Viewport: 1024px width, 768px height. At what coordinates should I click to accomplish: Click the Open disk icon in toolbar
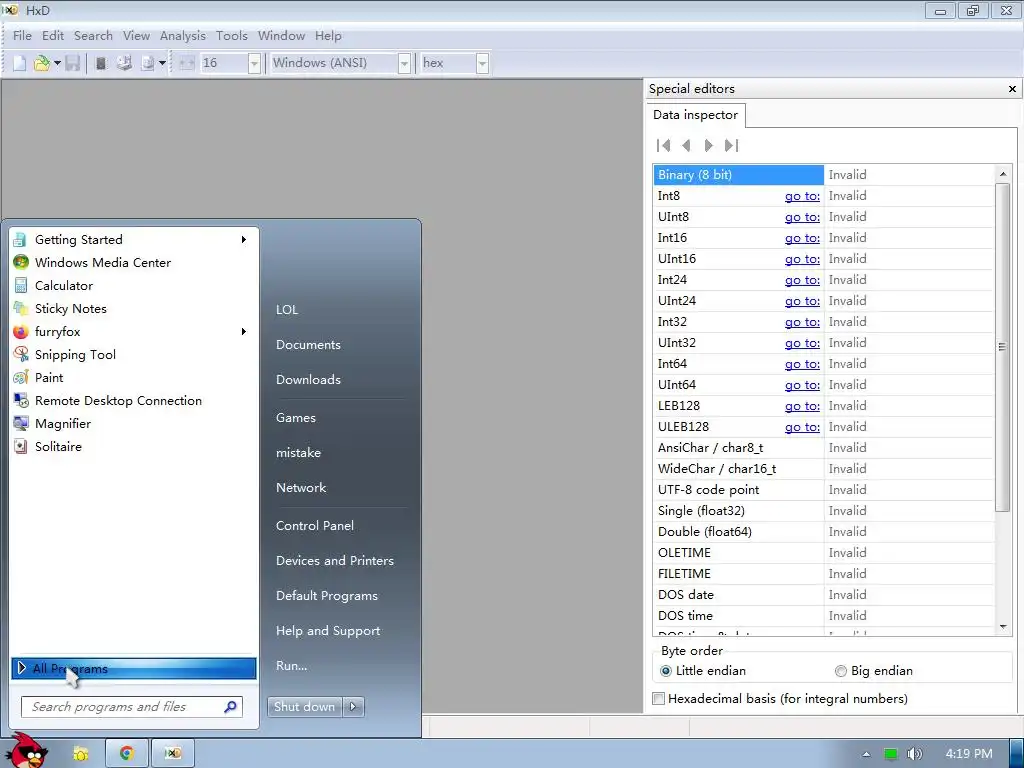point(124,63)
